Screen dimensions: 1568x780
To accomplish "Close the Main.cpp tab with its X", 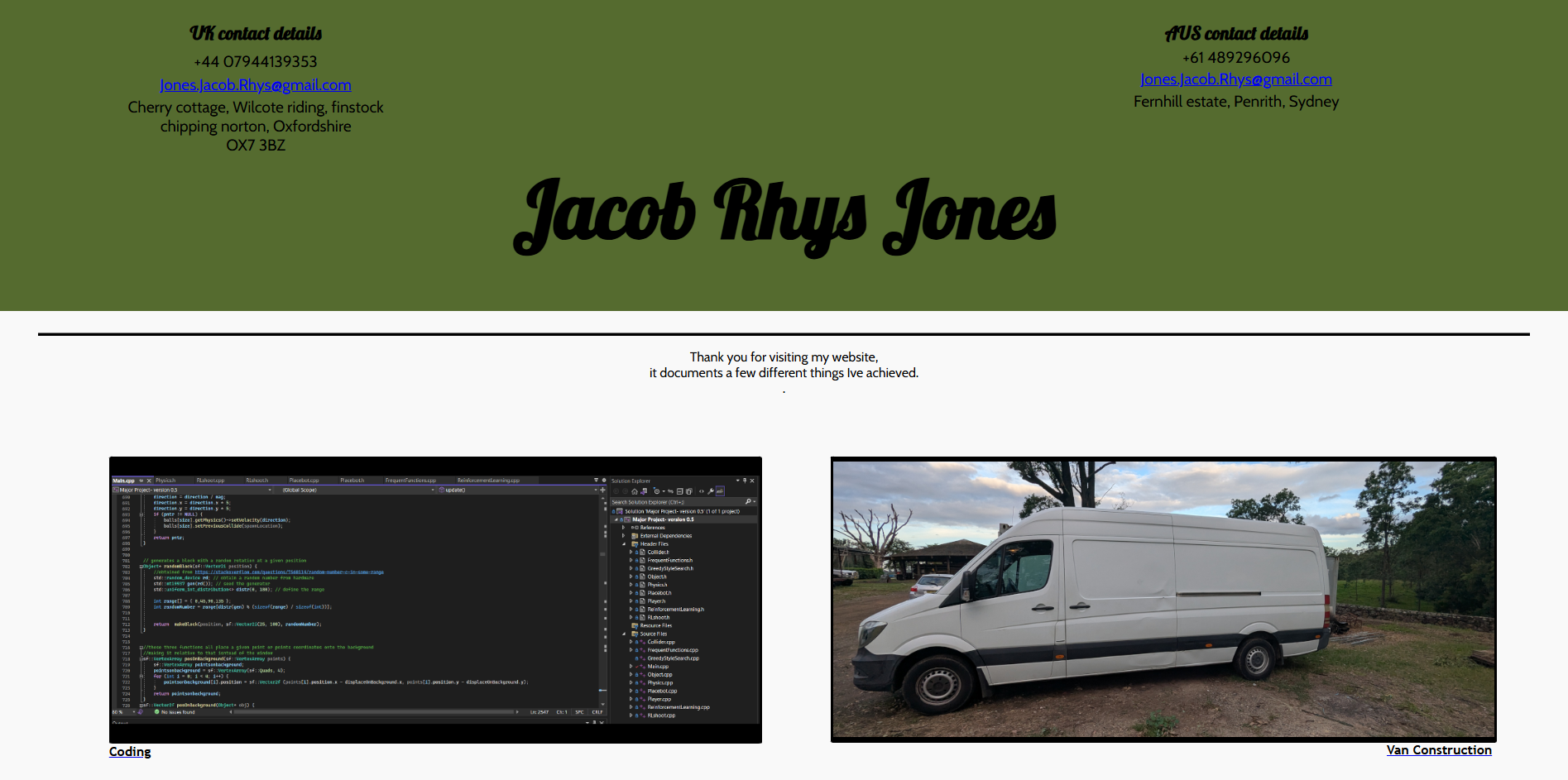I will pos(149,481).
